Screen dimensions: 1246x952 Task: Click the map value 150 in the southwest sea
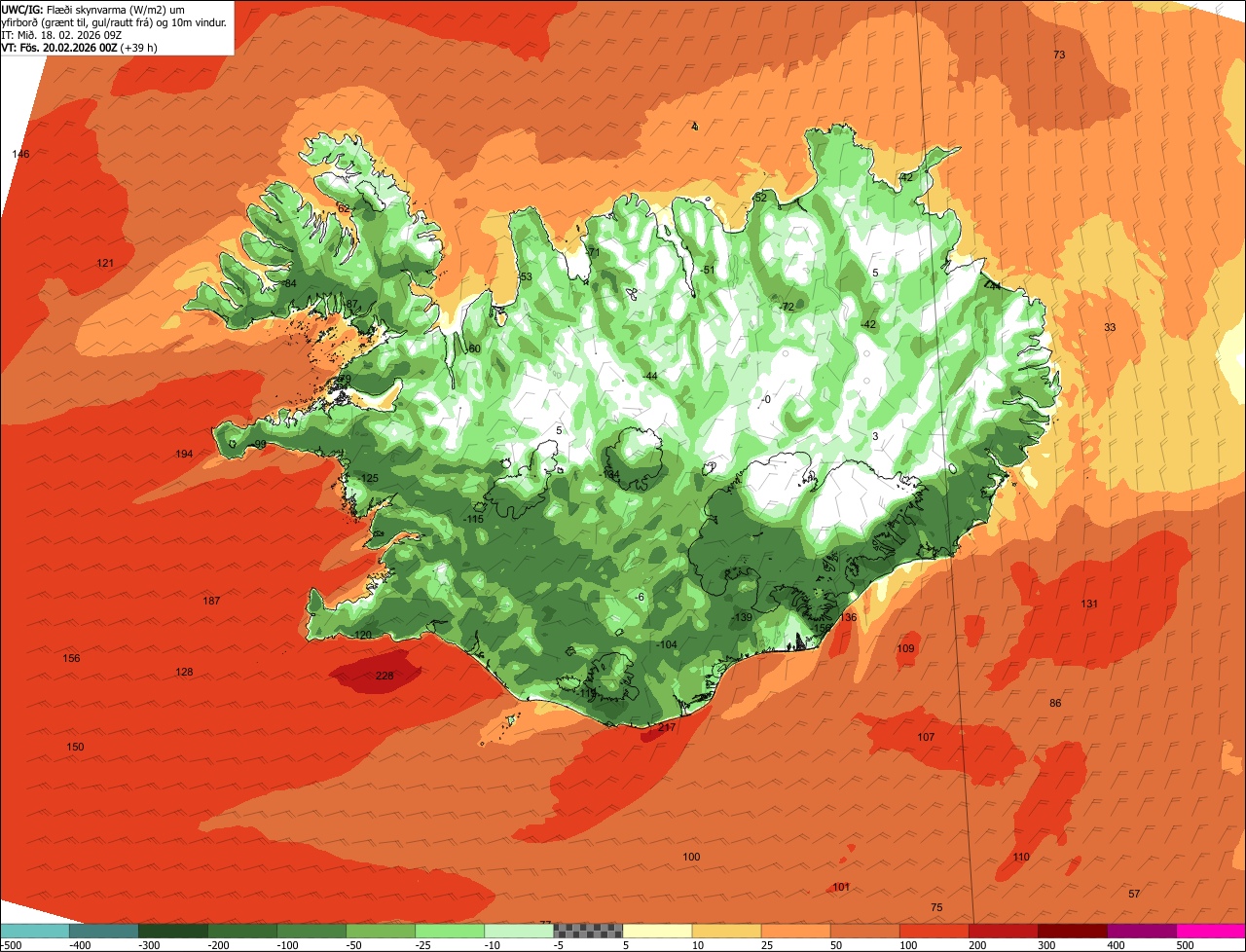(x=75, y=747)
